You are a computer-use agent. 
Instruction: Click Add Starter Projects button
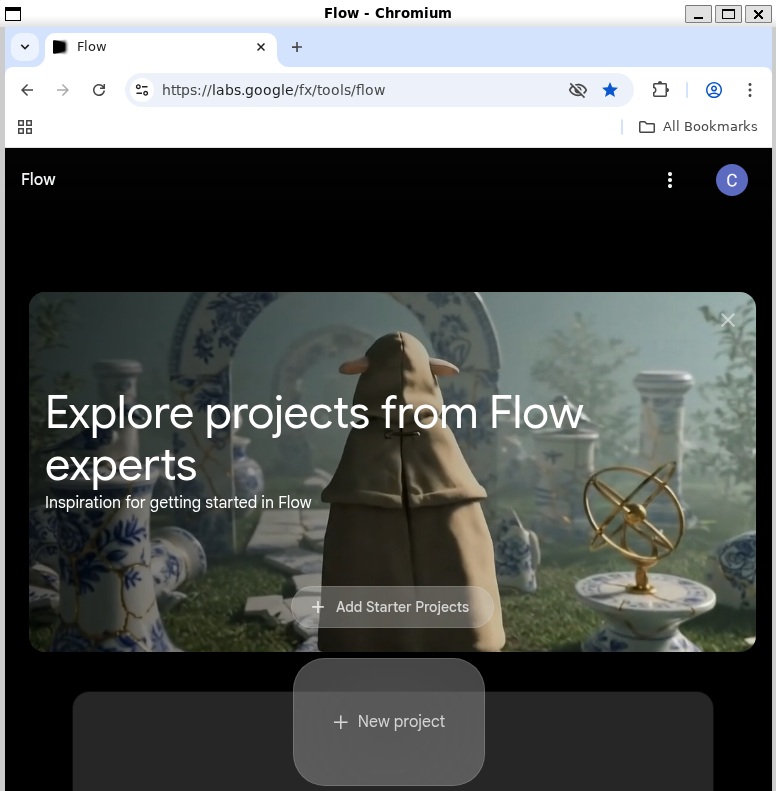(392, 607)
